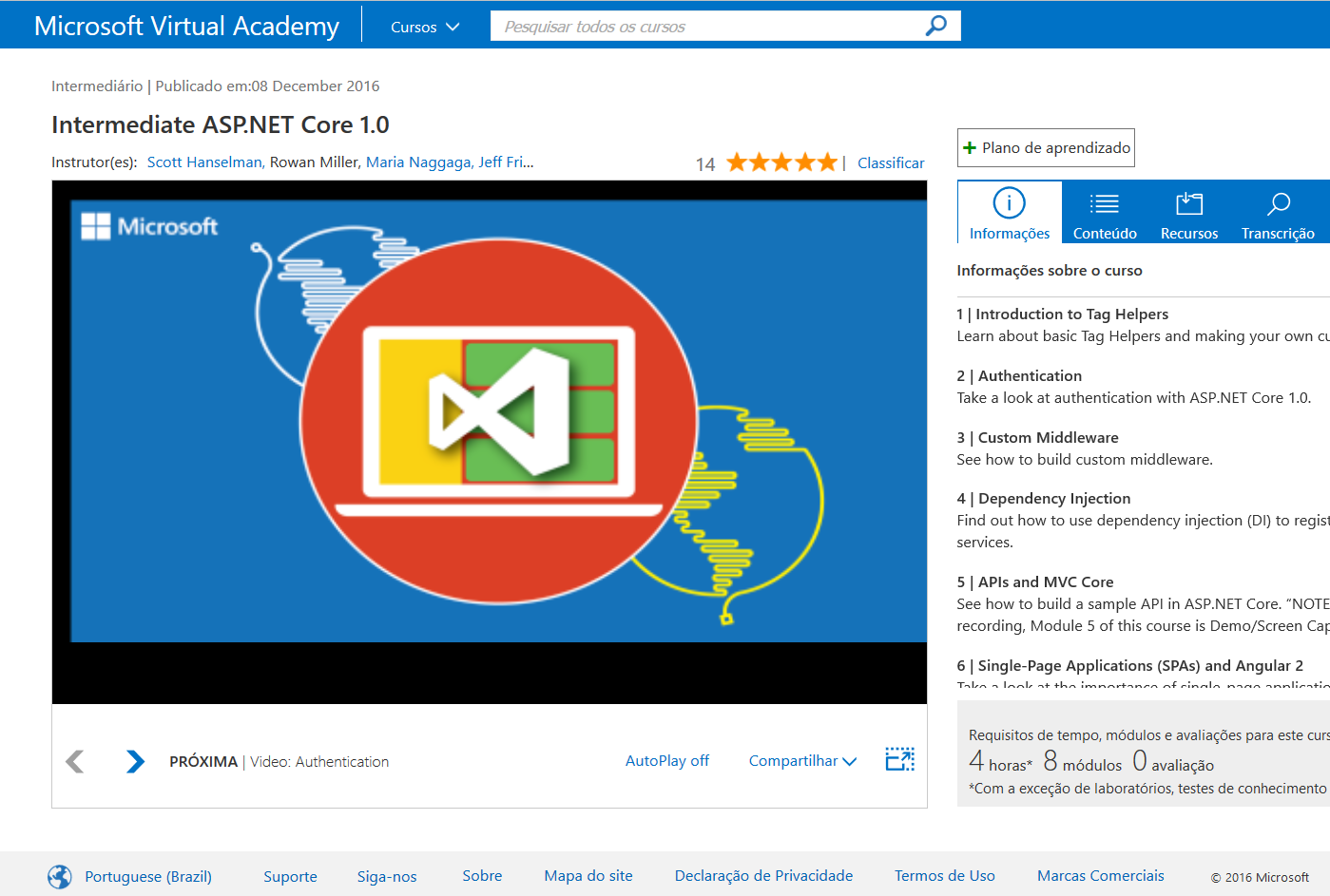Open Marcas Comerciais link

[x=1101, y=876]
